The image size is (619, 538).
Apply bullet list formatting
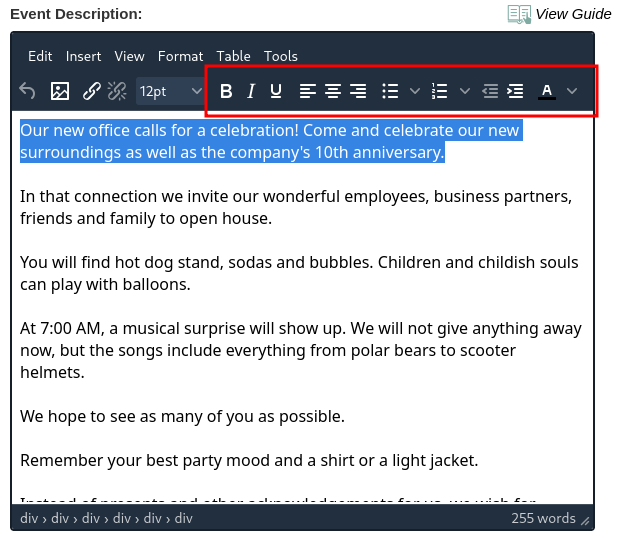pos(390,91)
